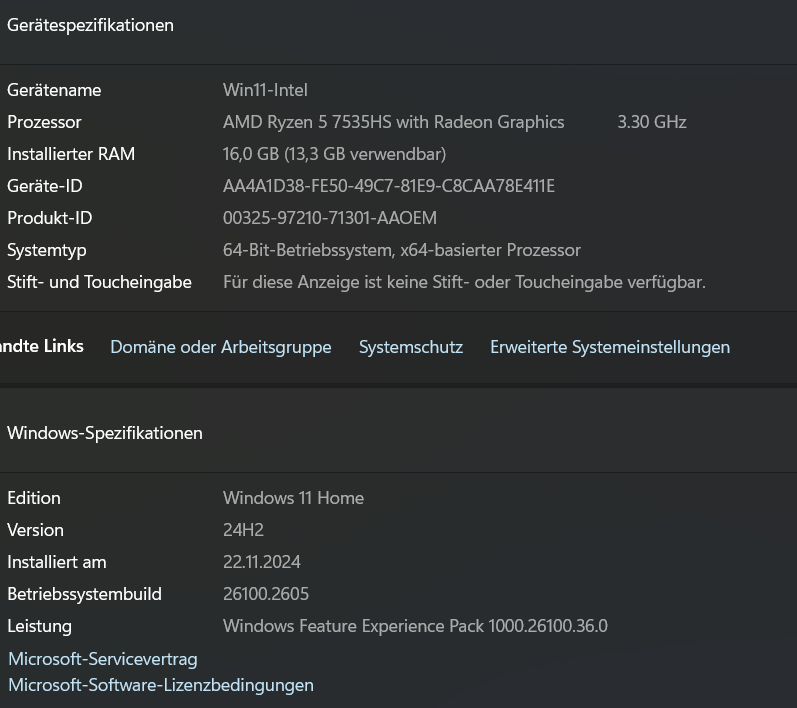Select the device name Win11-Intel
This screenshot has width=797, height=708.
coord(265,90)
